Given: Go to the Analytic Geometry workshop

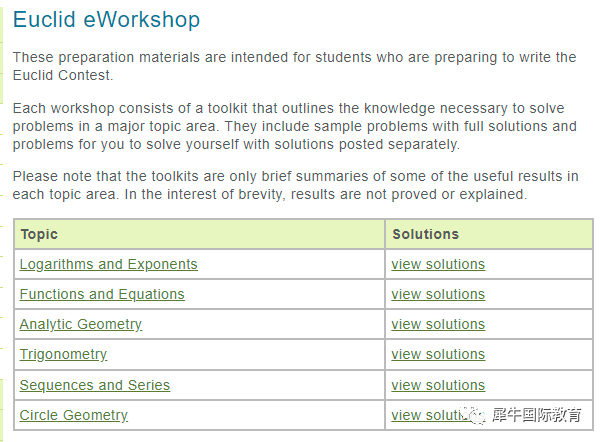Looking at the screenshot, I should 81,324.
